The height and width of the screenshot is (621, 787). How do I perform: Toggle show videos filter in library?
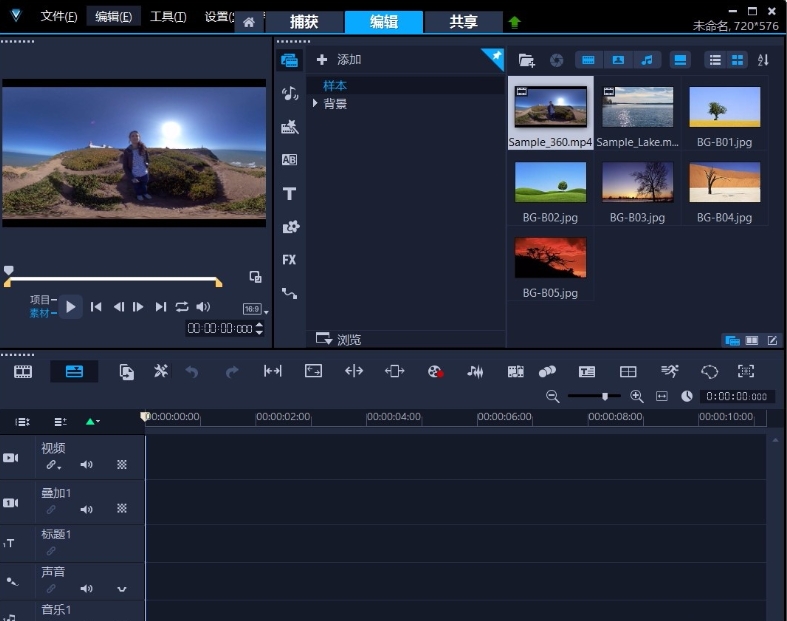[x=588, y=60]
